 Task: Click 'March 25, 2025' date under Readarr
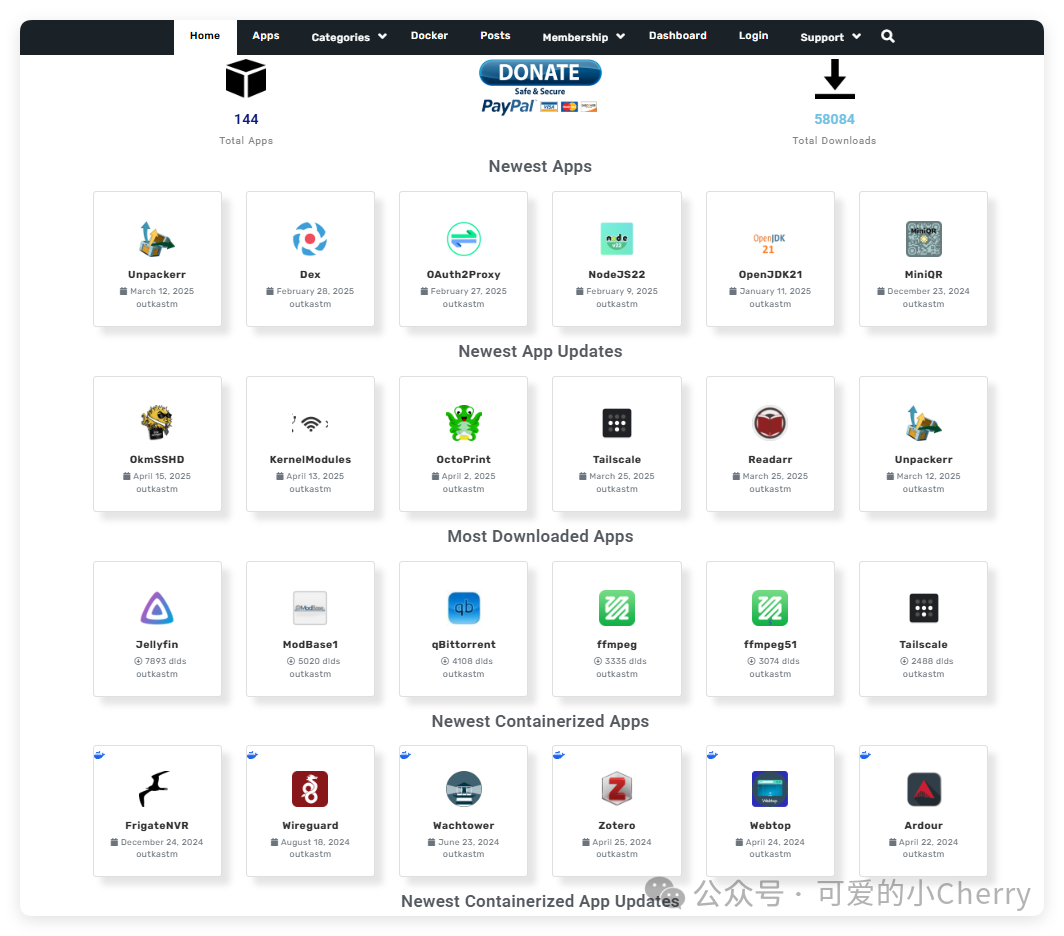(770, 476)
